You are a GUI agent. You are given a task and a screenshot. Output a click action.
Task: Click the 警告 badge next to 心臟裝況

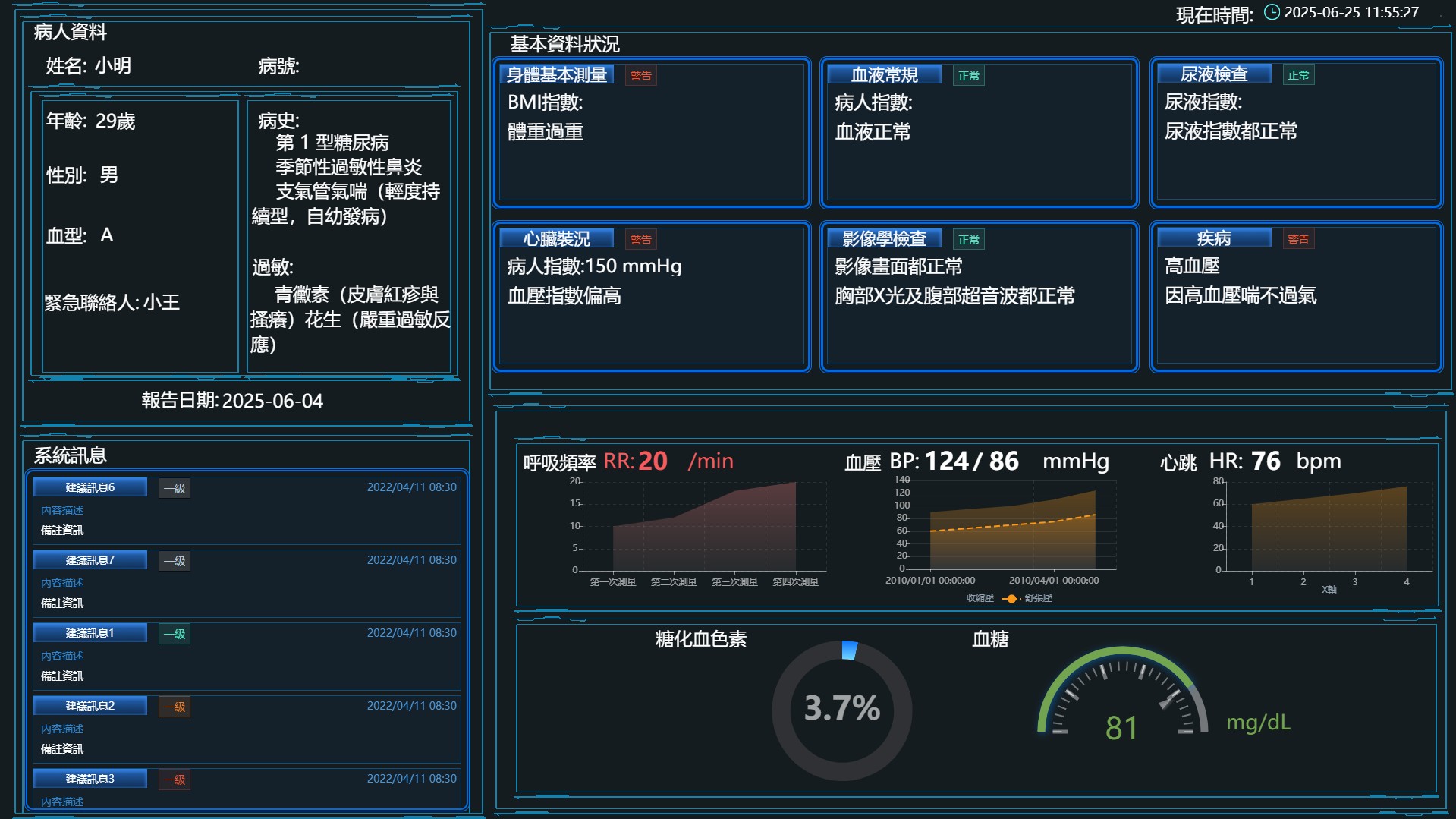(x=640, y=240)
